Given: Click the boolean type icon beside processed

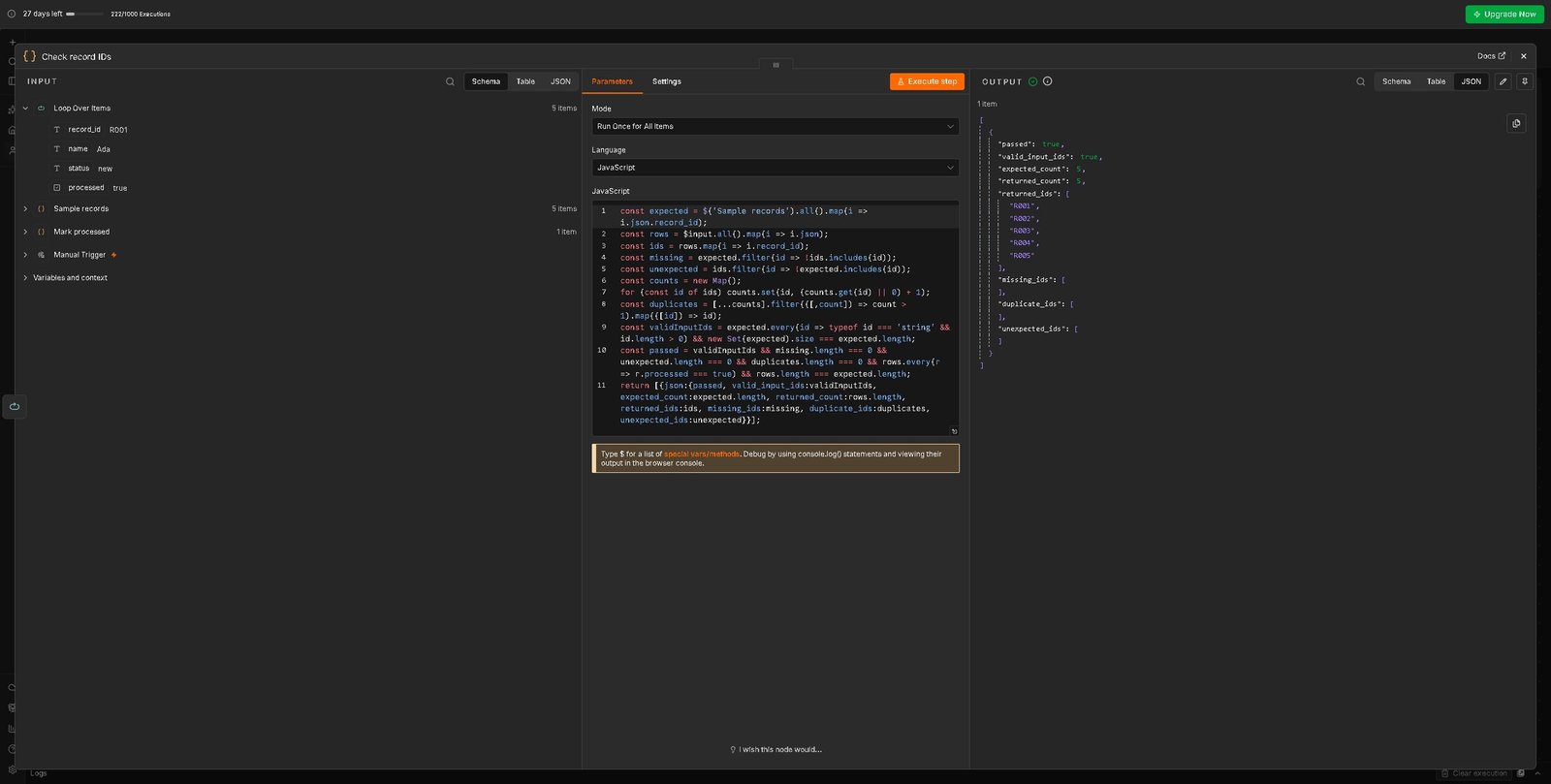Looking at the screenshot, I should pyautogui.click(x=56, y=188).
